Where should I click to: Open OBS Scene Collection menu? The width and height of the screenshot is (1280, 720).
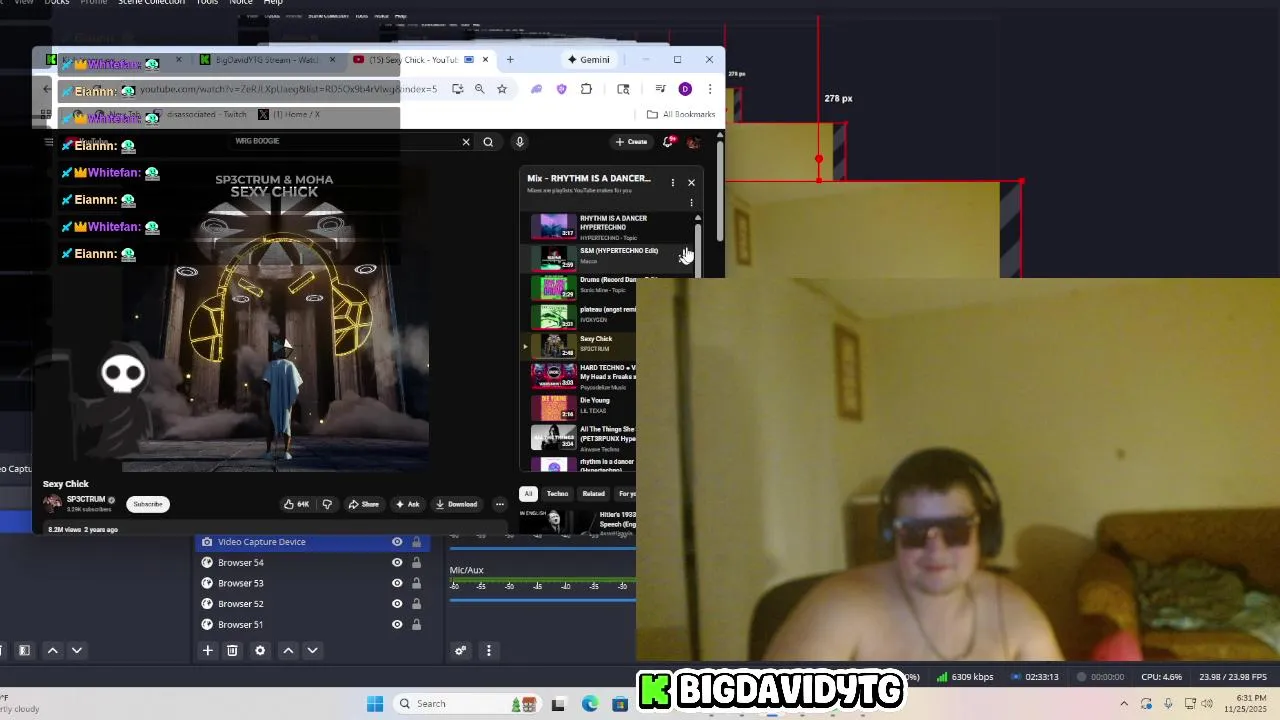tap(151, 3)
